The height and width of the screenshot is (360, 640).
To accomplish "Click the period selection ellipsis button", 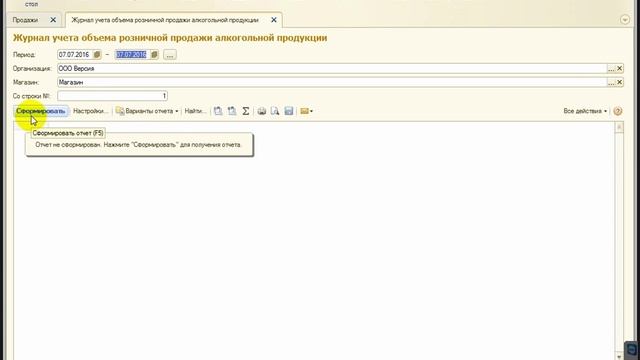I will point(170,55).
